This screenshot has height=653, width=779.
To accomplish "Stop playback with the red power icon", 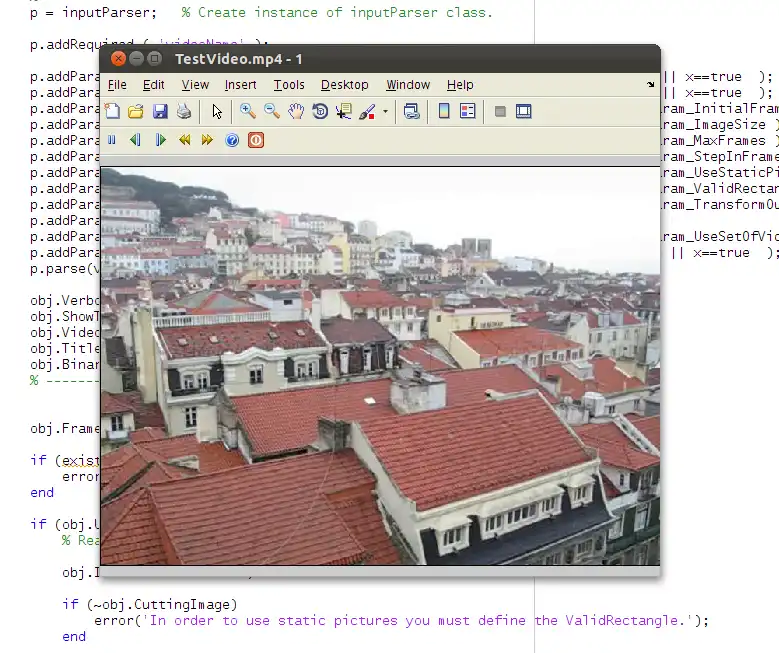I will pyautogui.click(x=256, y=140).
